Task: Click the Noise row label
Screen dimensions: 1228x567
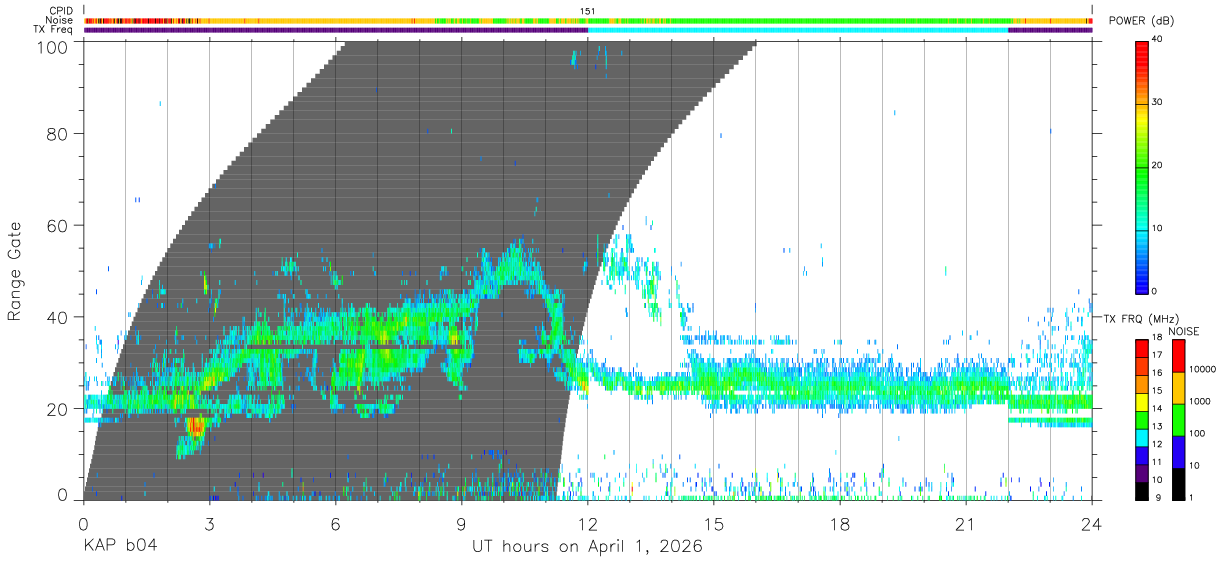Action: click(x=59, y=20)
